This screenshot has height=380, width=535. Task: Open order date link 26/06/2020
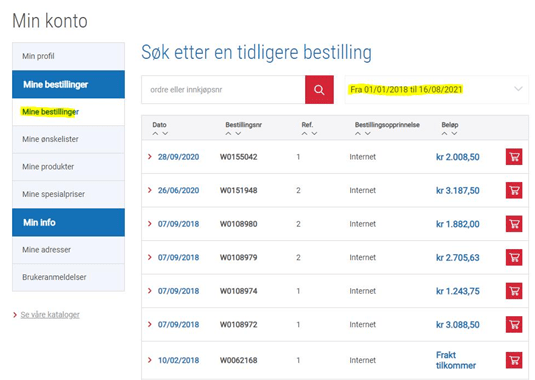pos(178,190)
